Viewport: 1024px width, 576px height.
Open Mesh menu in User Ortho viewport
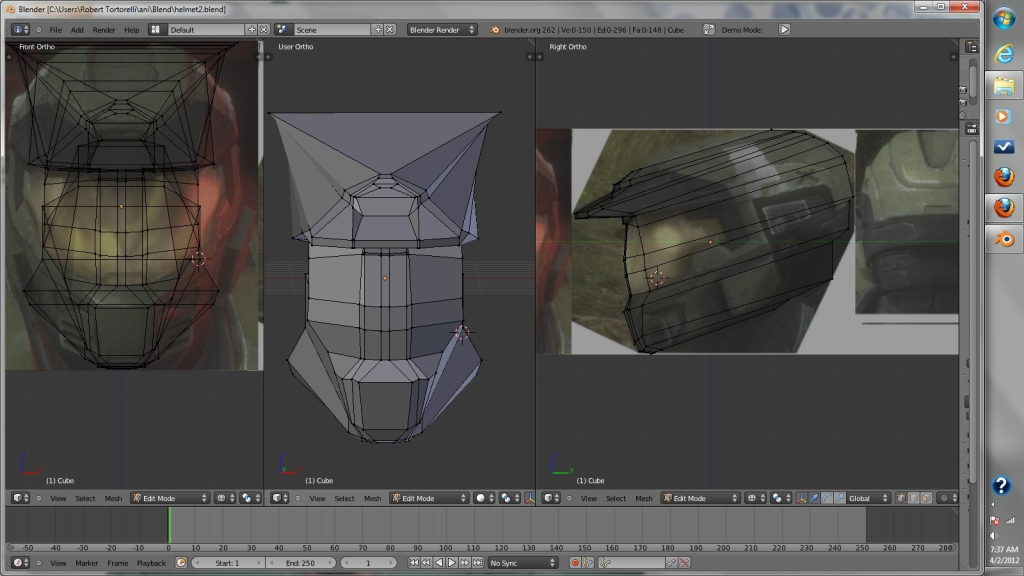(372, 498)
